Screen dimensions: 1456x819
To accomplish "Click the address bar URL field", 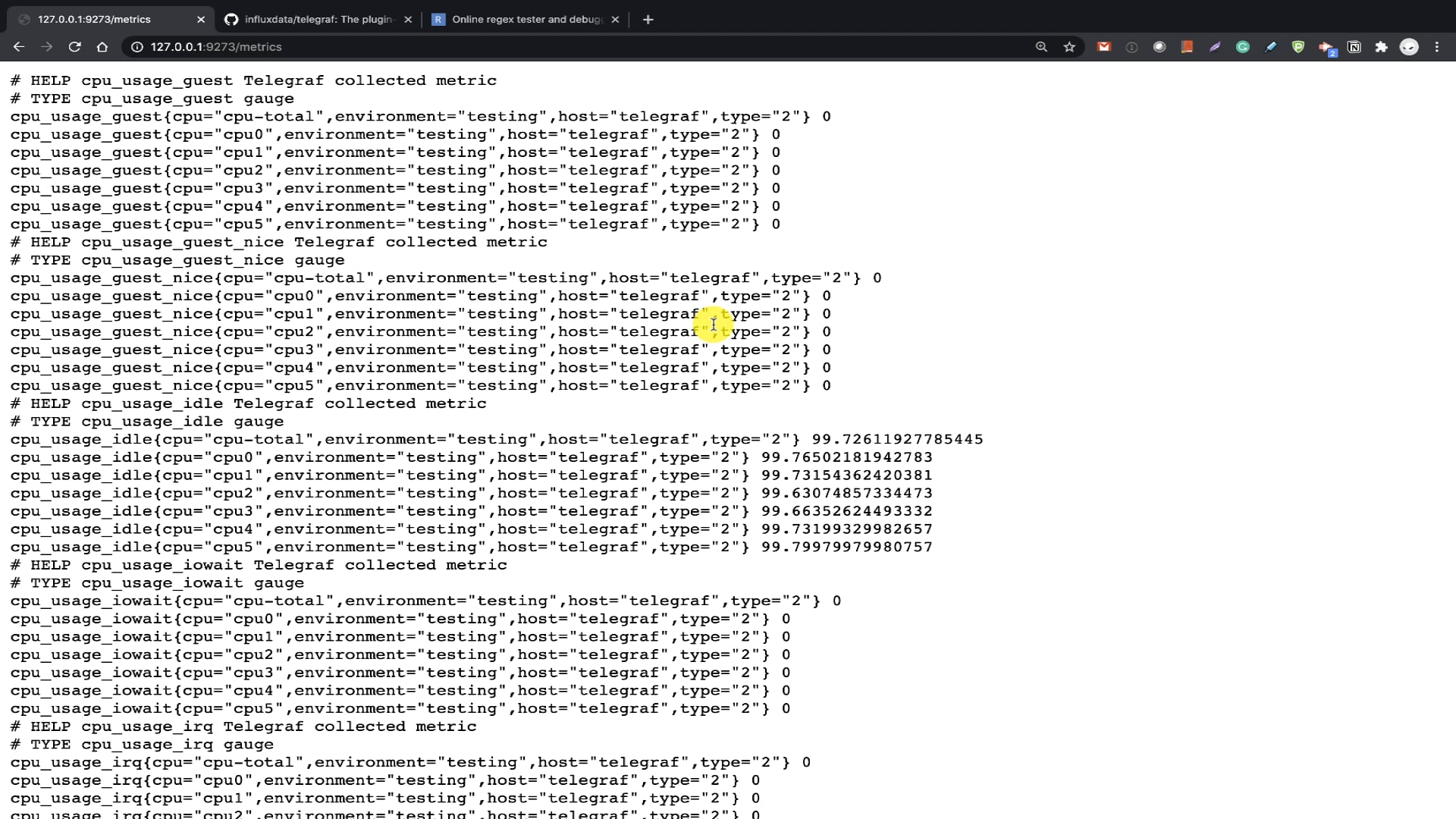I will point(531,47).
